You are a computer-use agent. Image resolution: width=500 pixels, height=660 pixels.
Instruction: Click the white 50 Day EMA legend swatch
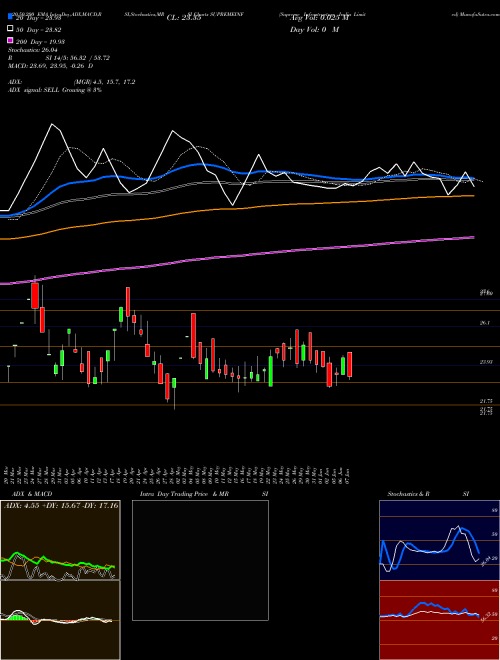coord(11,29)
